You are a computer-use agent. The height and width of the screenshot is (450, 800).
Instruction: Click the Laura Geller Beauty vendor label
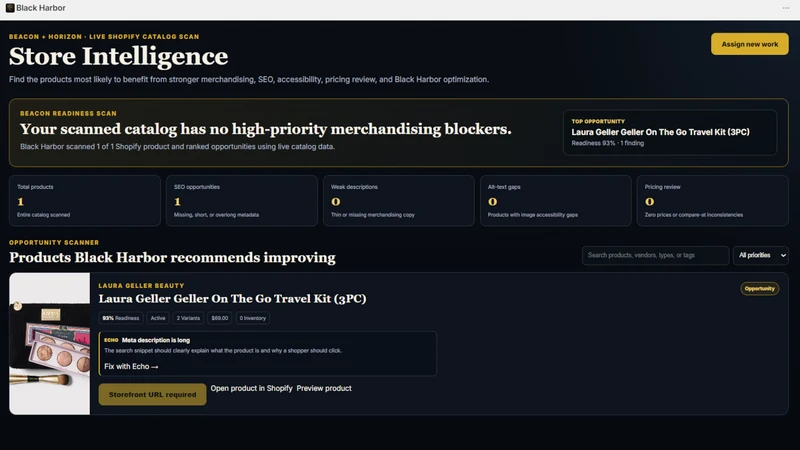click(x=141, y=286)
